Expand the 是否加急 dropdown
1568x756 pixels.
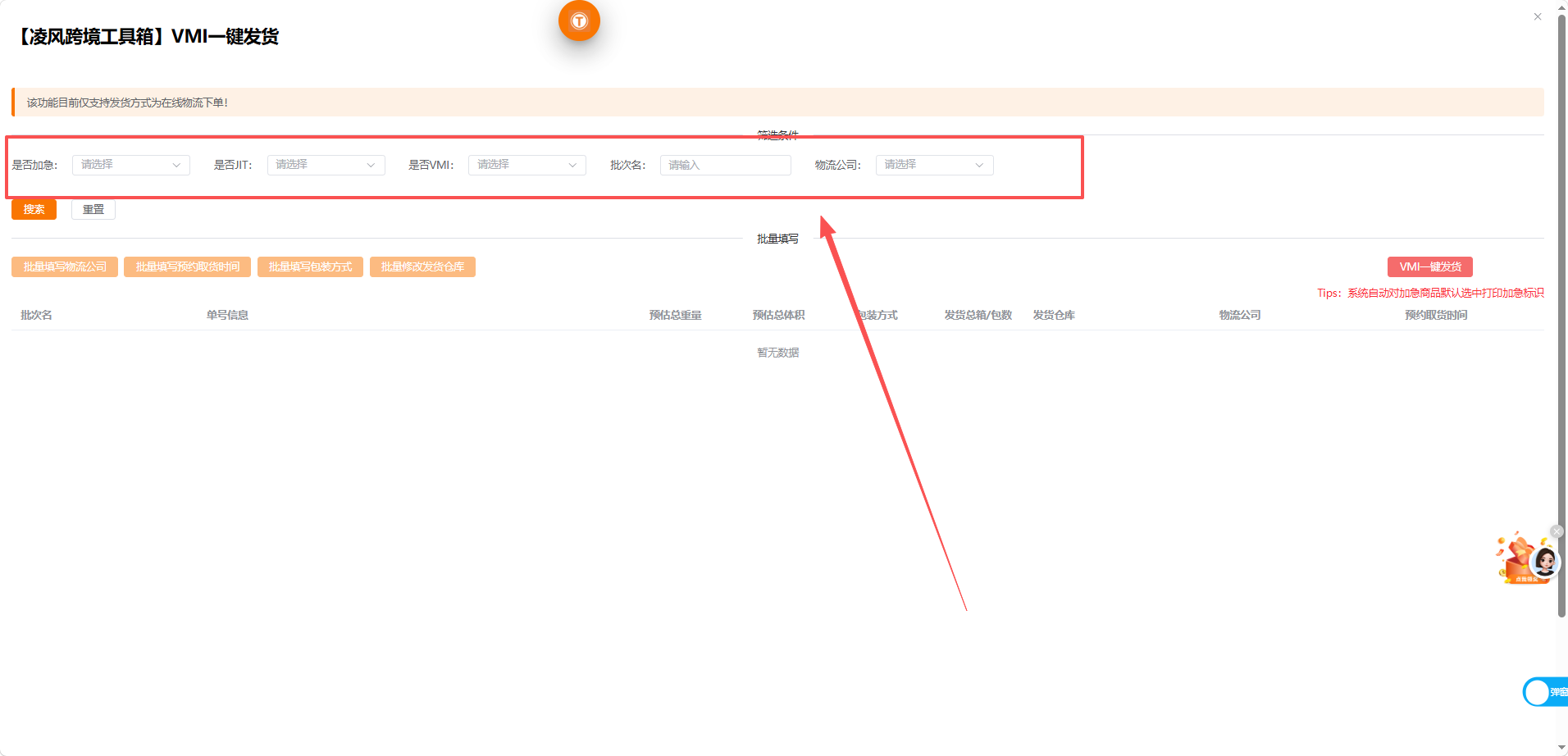coord(131,165)
